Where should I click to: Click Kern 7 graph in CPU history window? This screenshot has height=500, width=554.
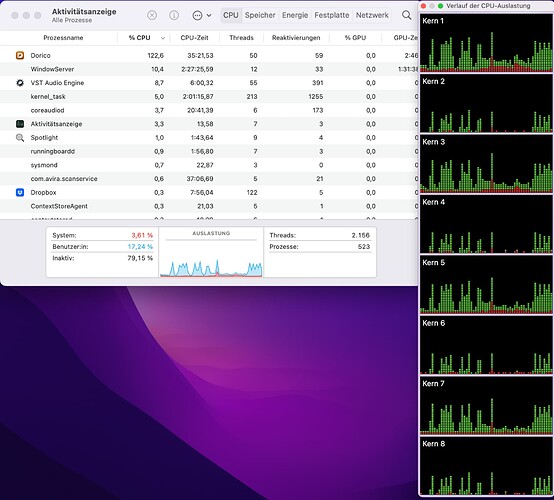486,406
